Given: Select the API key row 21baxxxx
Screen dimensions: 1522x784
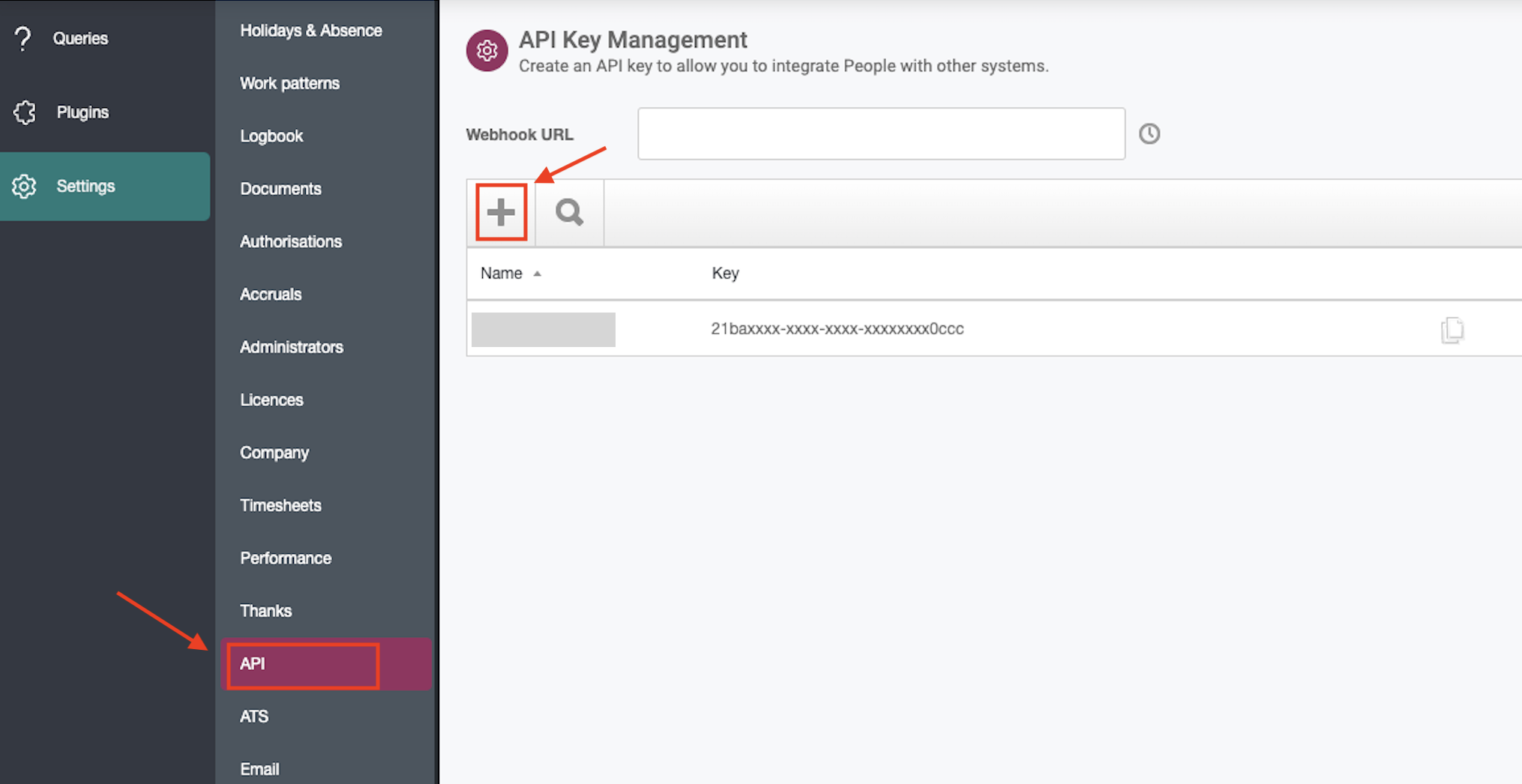Looking at the screenshot, I should point(993,329).
